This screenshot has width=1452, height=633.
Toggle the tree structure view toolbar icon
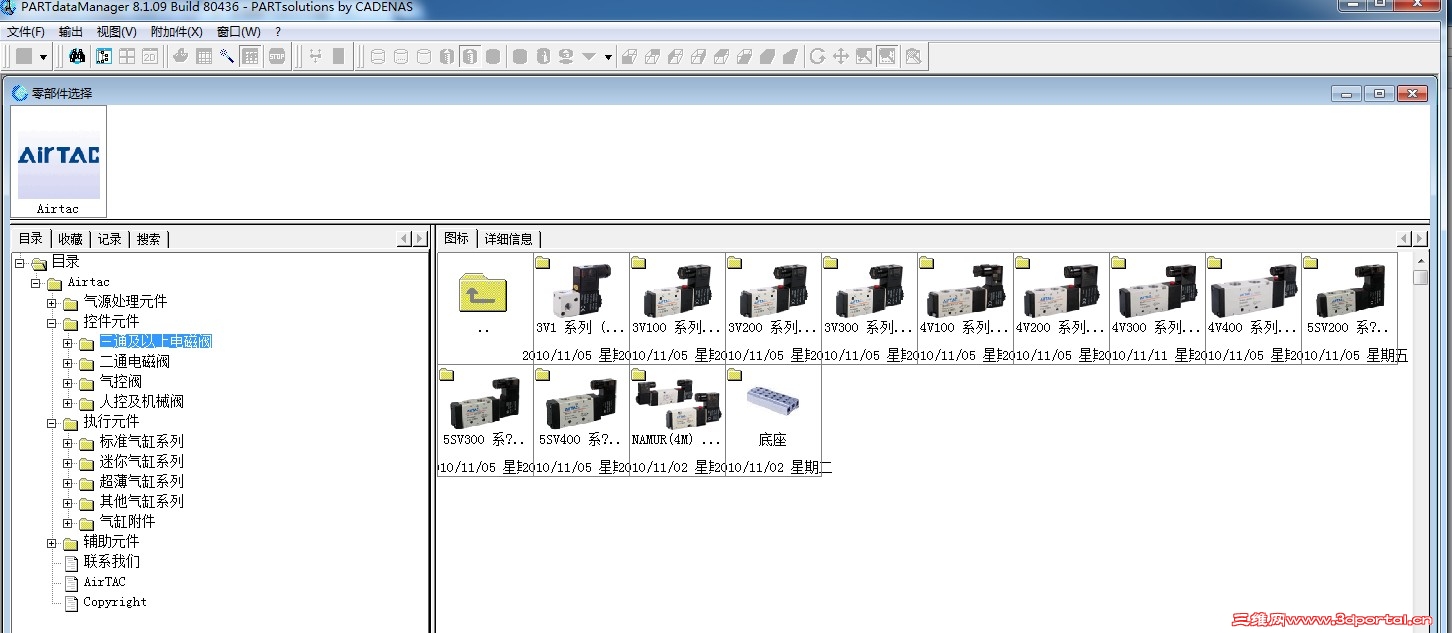point(104,56)
